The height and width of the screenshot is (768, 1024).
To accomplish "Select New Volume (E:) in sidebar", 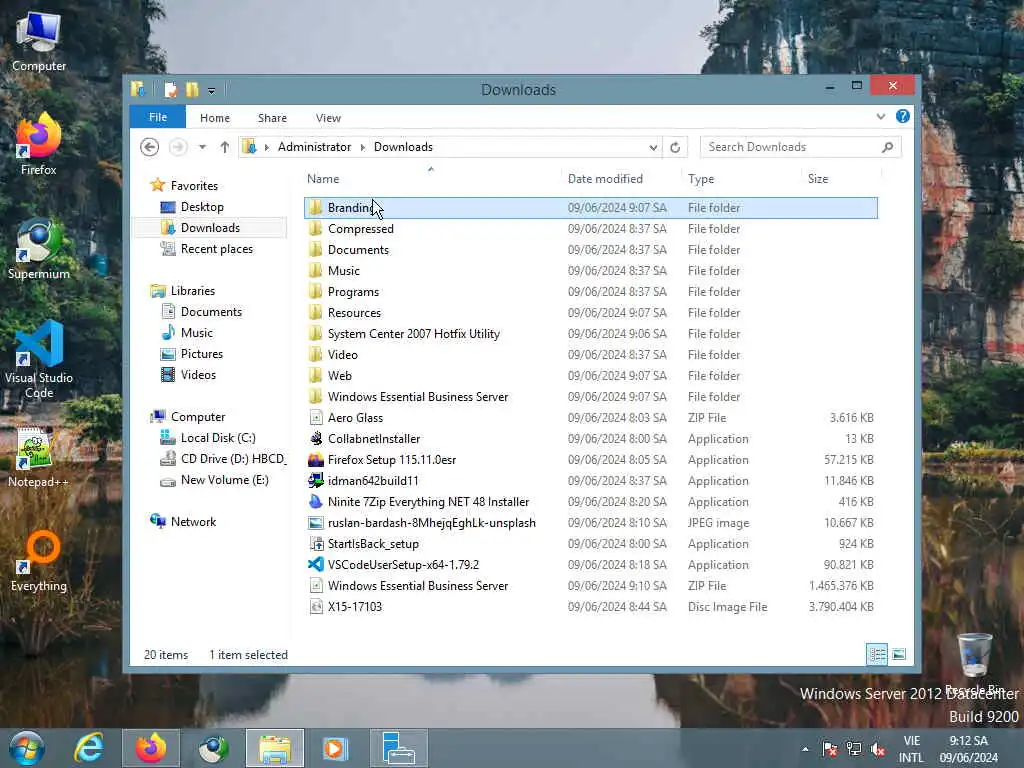I will pyautogui.click(x=224, y=480).
